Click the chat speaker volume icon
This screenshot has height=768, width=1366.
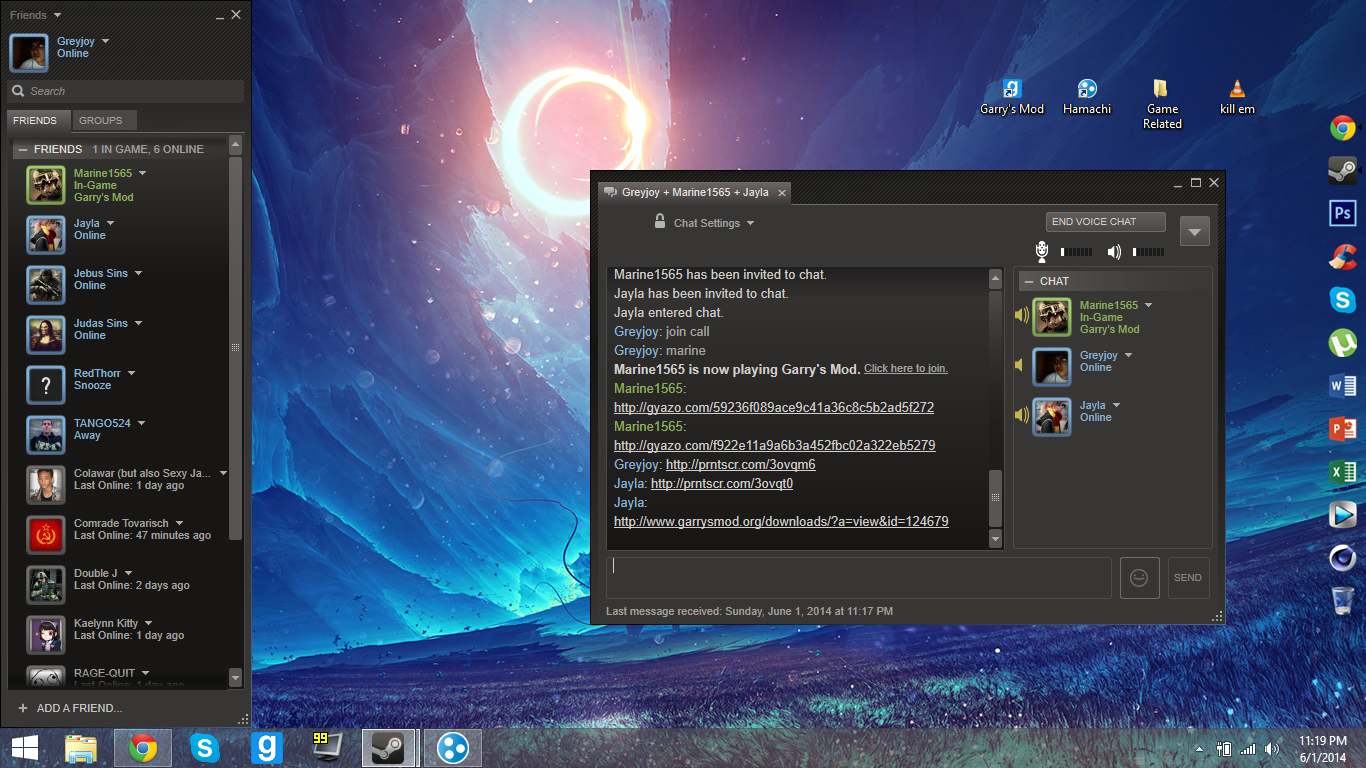point(1114,252)
